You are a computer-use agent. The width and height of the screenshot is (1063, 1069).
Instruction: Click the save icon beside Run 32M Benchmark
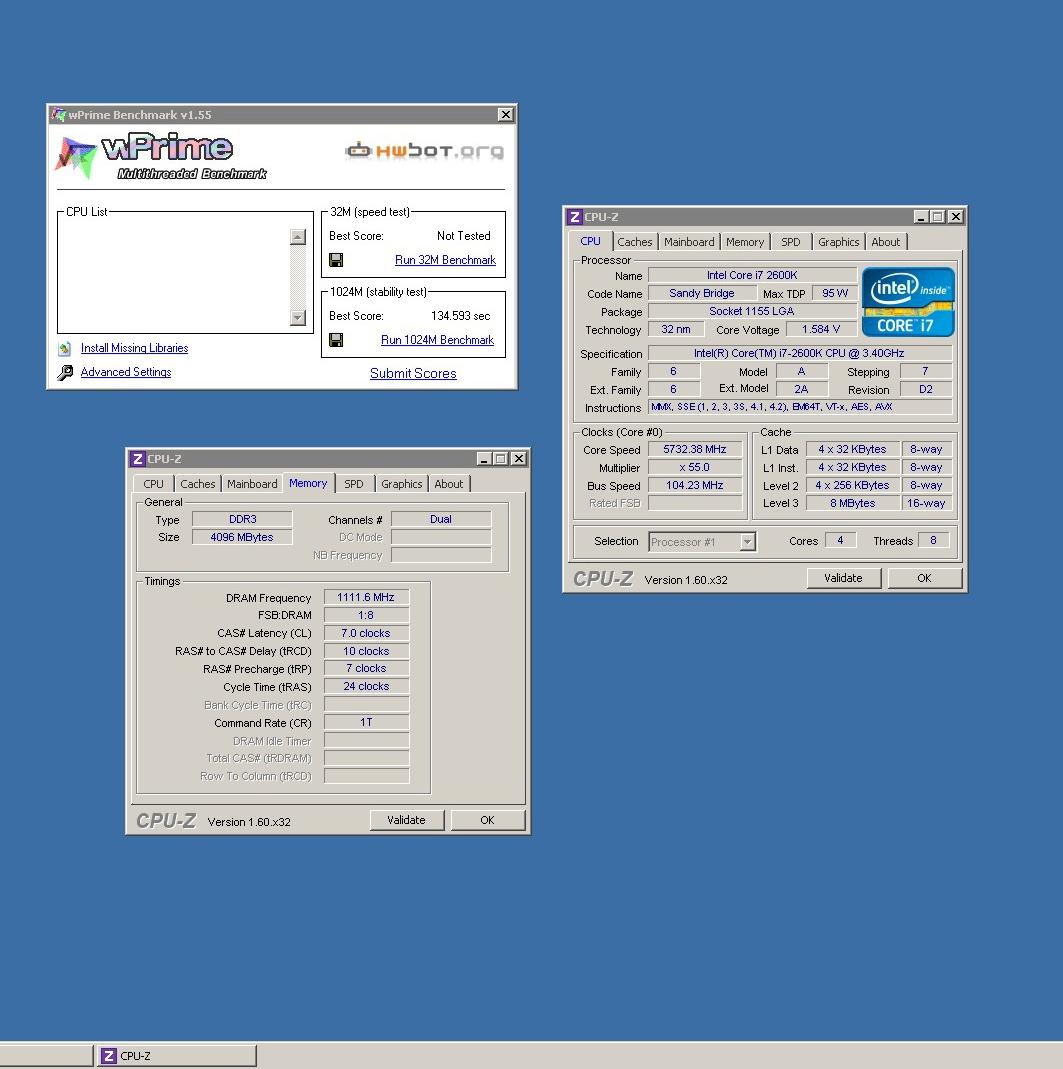pos(335,260)
